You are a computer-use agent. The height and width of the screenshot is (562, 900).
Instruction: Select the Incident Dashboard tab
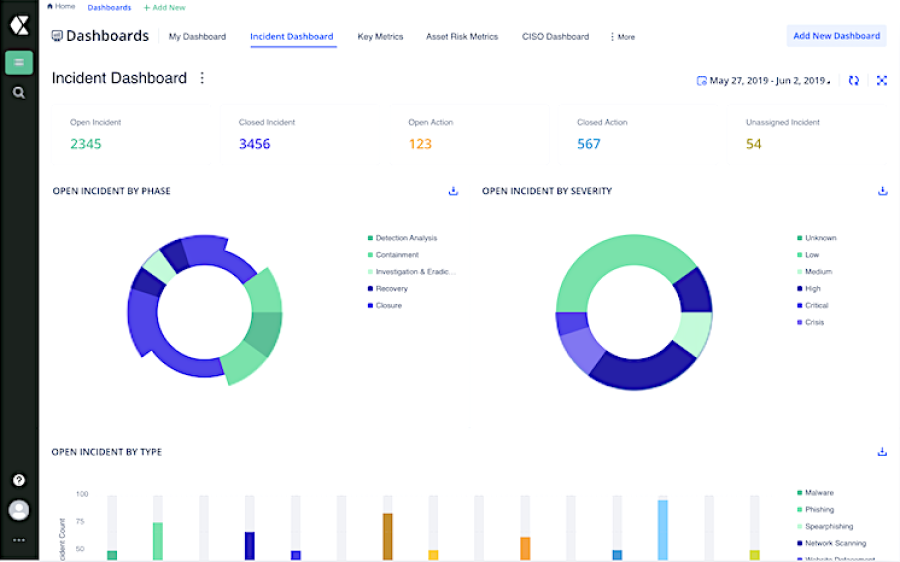coord(292,37)
